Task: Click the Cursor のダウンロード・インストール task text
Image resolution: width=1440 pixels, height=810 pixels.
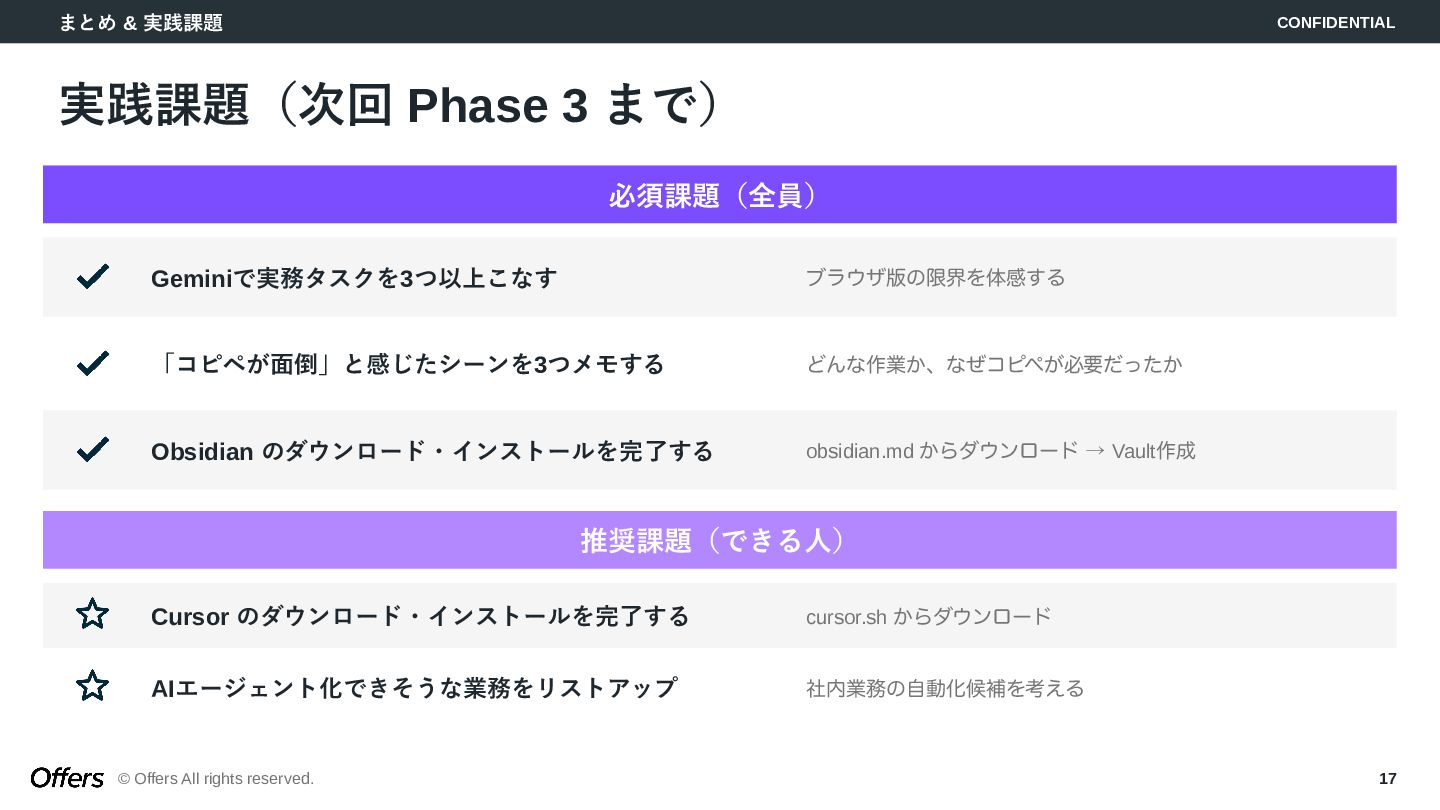Action: [x=420, y=617]
